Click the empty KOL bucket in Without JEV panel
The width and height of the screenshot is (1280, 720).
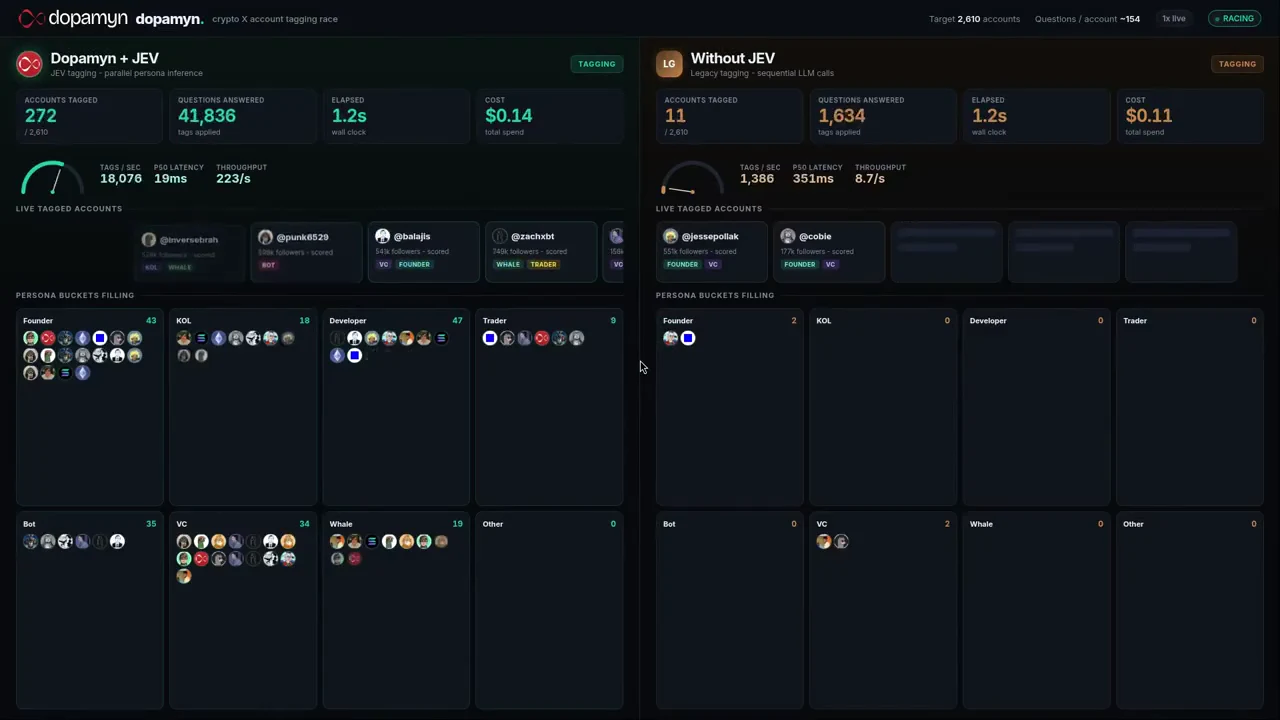click(882, 408)
